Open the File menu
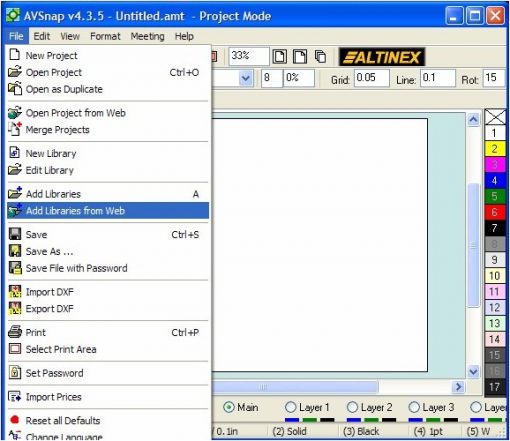This screenshot has width=510, height=441. pyautogui.click(x=16, y=36)
